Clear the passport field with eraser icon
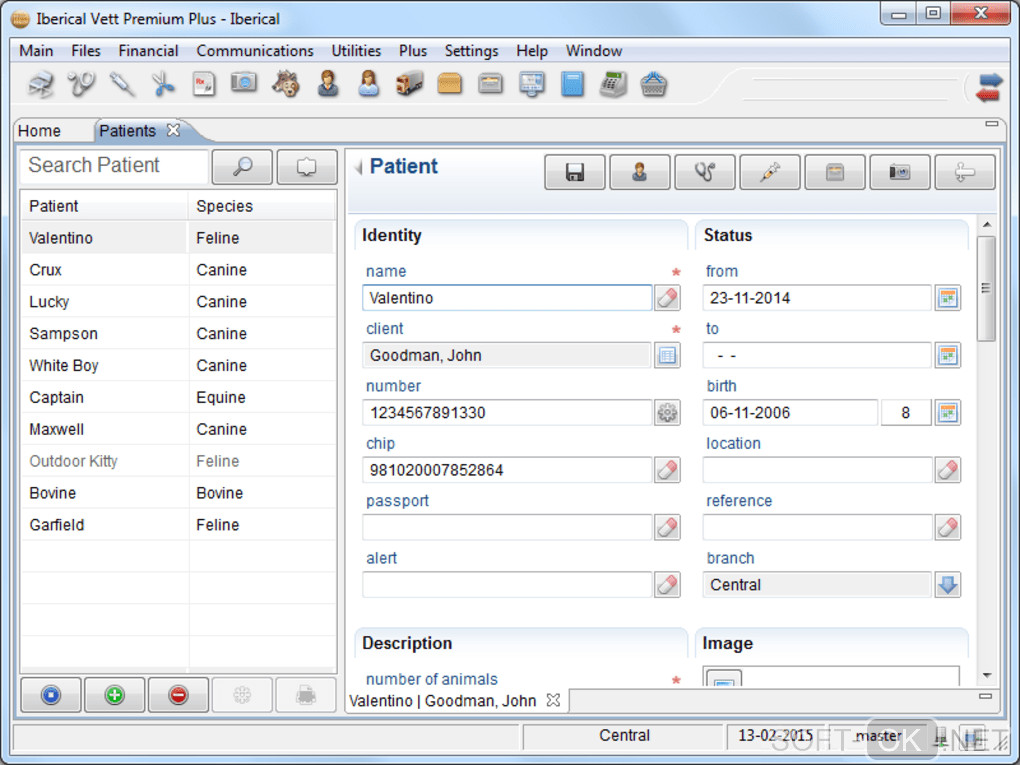The height and width of the screenshot is (765, 1020). tap(667, 527)
